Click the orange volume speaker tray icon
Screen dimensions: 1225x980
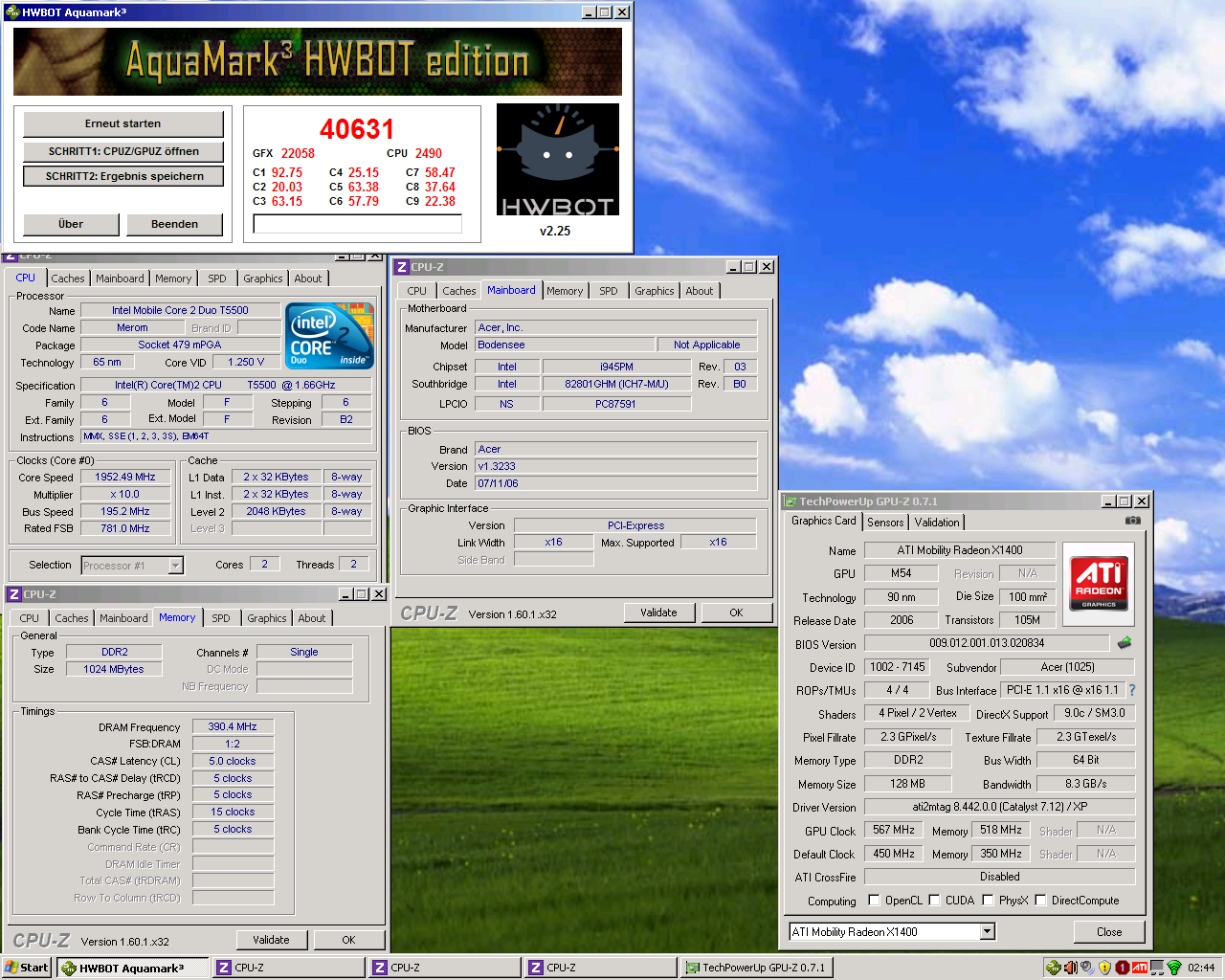[x=1070, y=968]
